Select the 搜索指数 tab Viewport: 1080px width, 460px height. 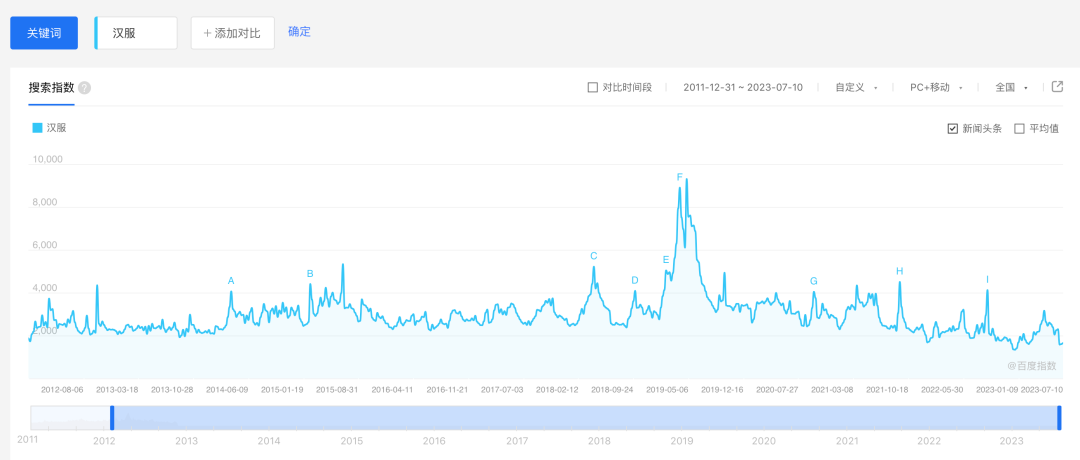(52, 88)
